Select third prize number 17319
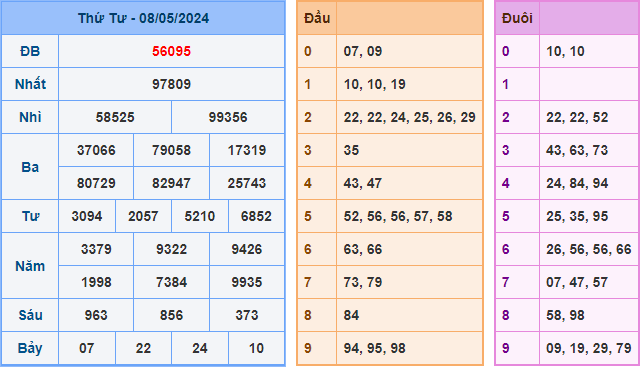The image size is (641, 367). tap(247, 150)
